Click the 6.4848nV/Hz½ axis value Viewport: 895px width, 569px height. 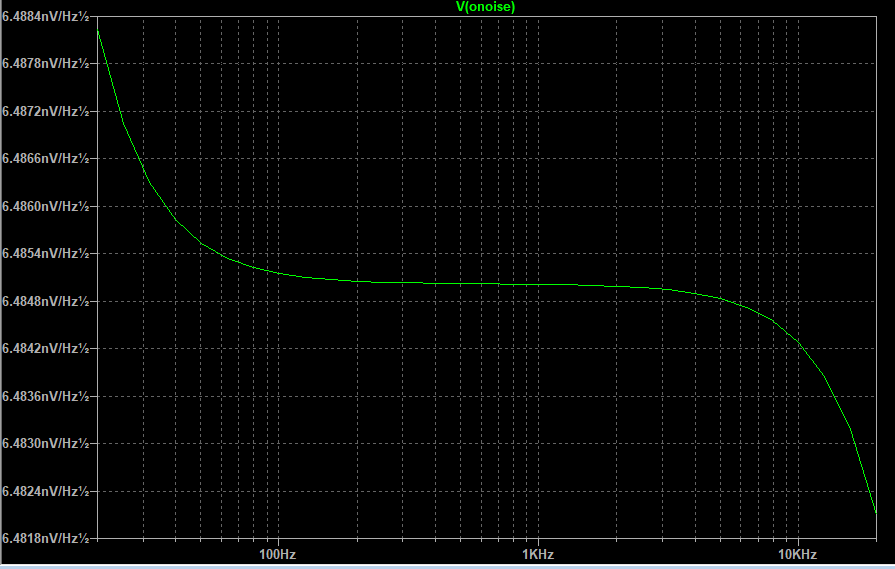pos(46,301)
